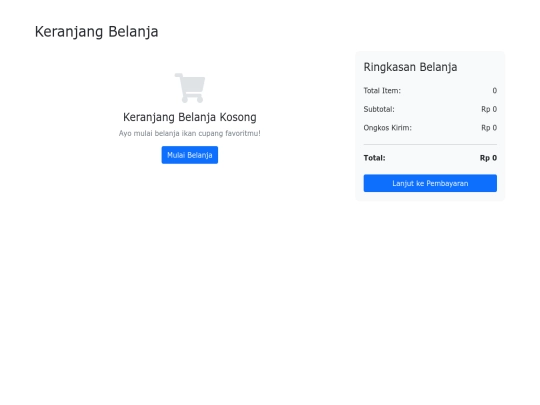Click the Ongkos Kirim: label
Viewport: 540px width, 405px height.
coord(387,128)
